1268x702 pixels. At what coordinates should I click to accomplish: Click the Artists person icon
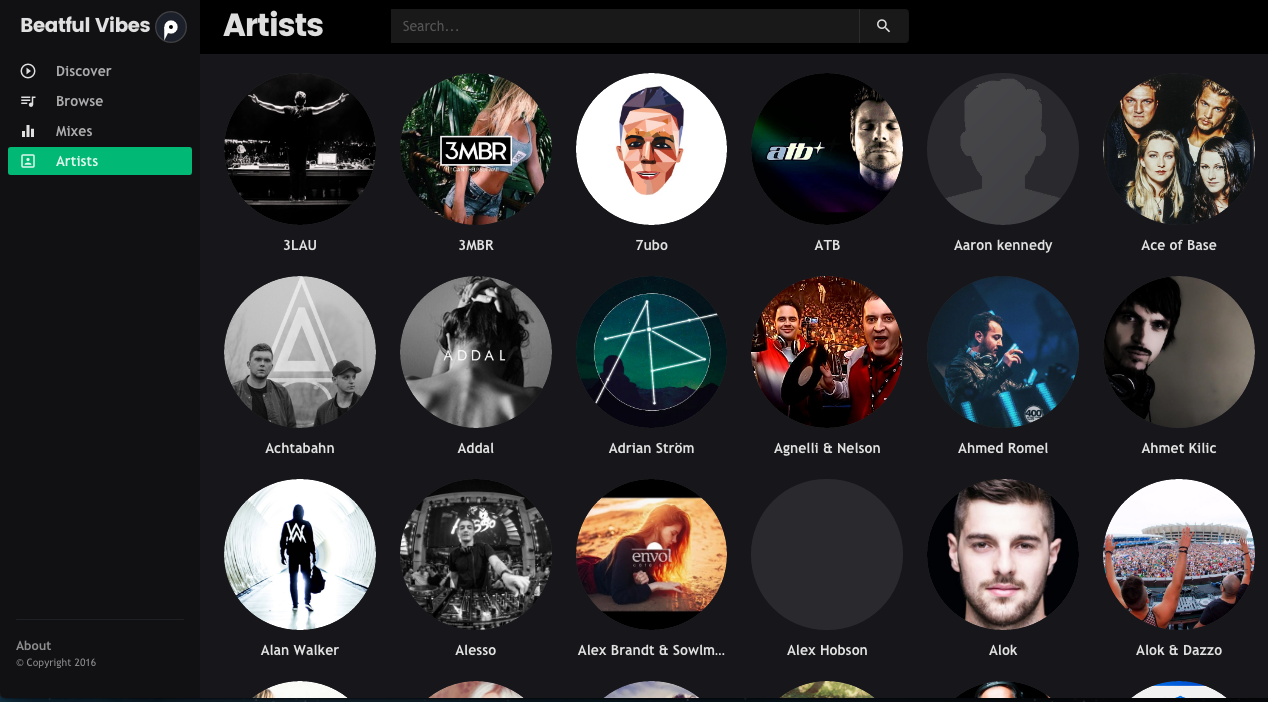tap(28, 161)
